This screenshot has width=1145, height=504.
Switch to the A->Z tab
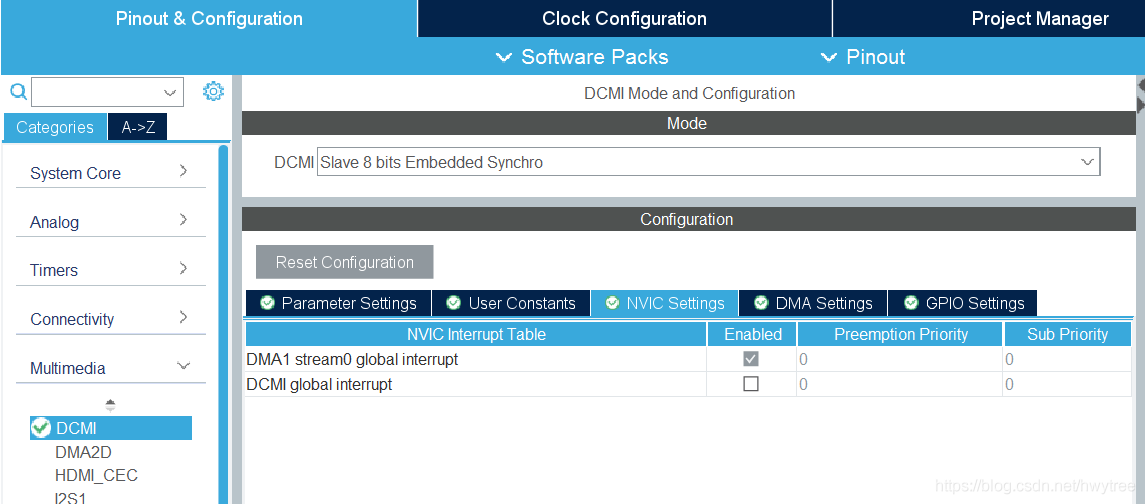tap(137, 127)
